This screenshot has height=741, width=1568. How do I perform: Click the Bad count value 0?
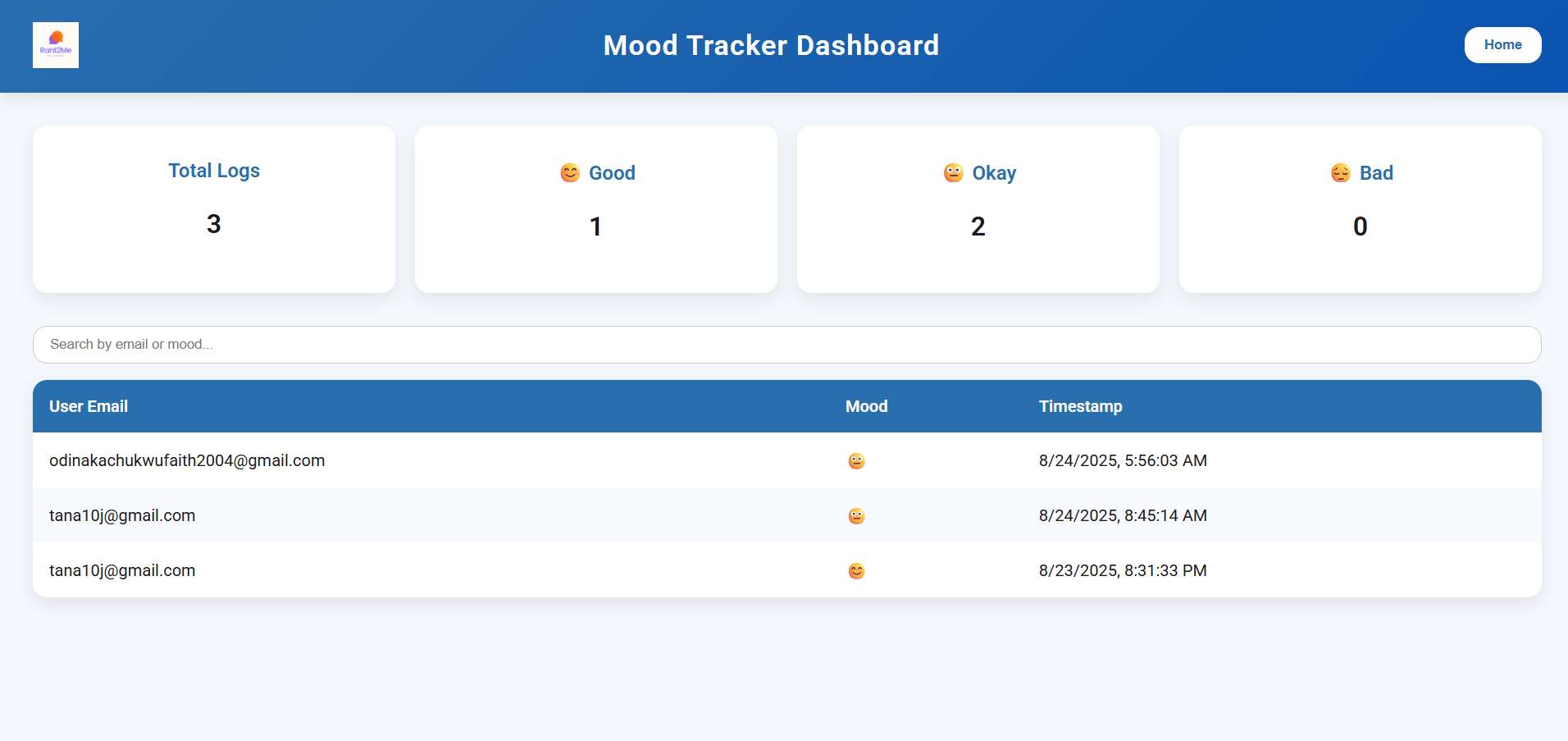coord(1361,226)
